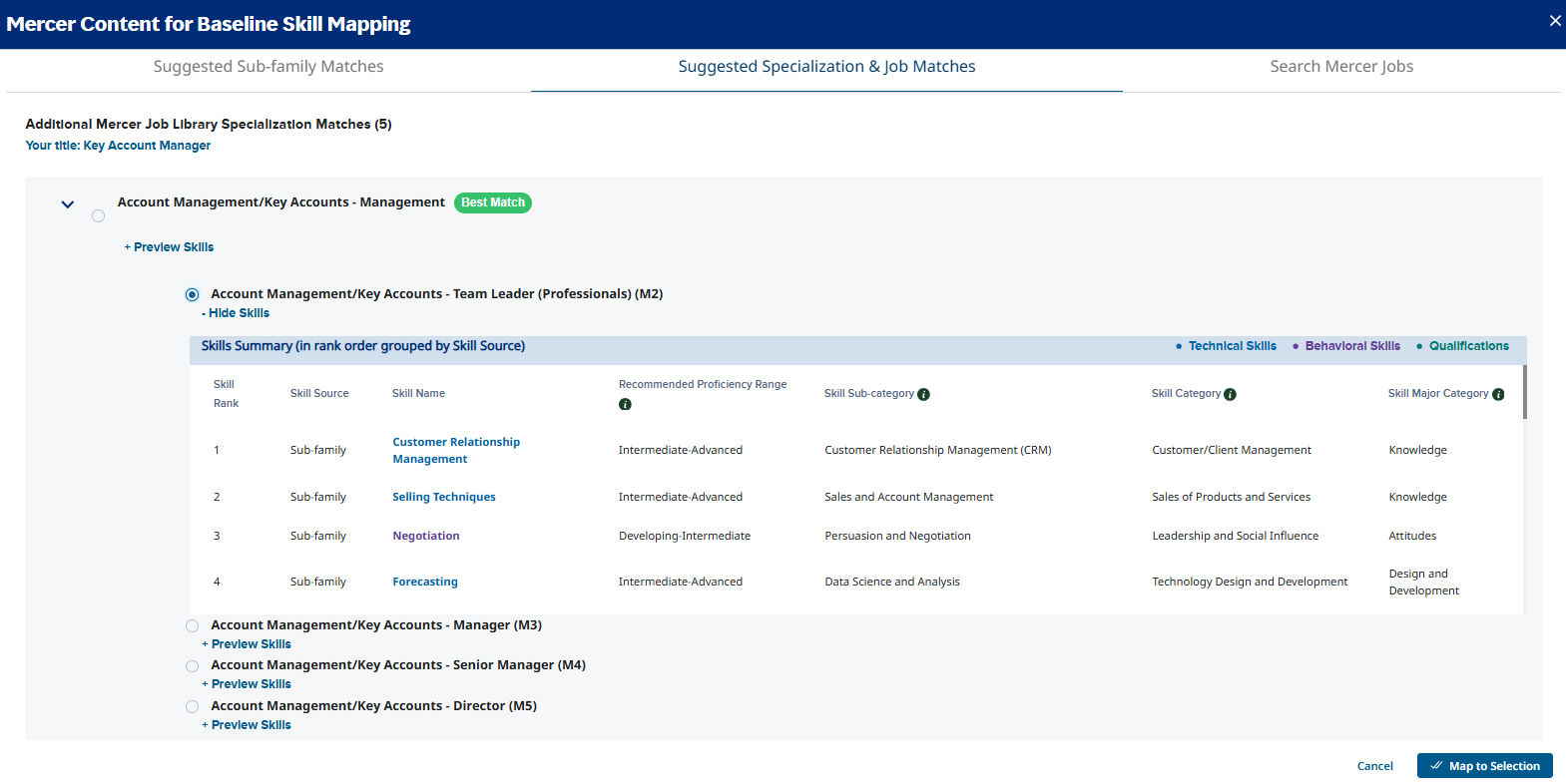Select the Manager (M3) radio button

192,626
